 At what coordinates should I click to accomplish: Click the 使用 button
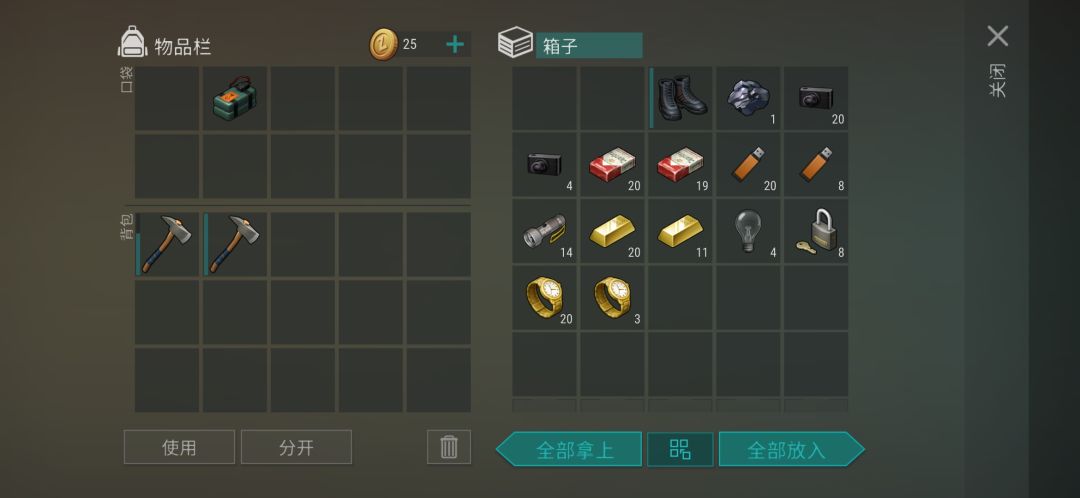[x=179, y=447]
